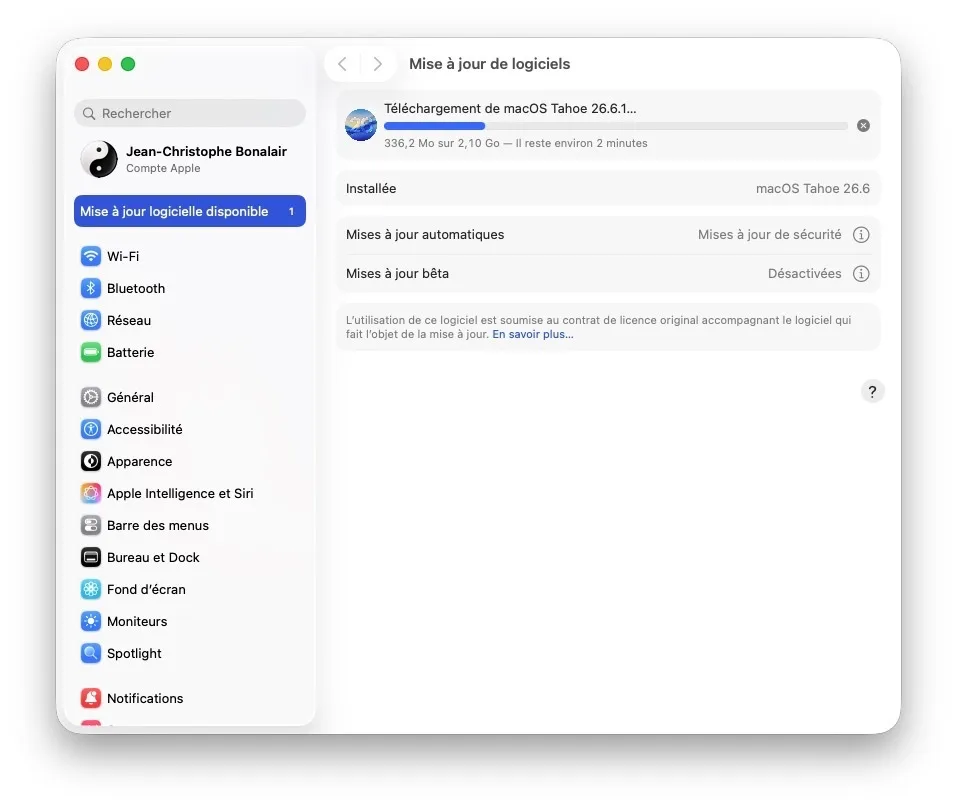This screenshot has height=808, width=957.
Task: Open the Fond d'écran label
Action: (146, 590)
